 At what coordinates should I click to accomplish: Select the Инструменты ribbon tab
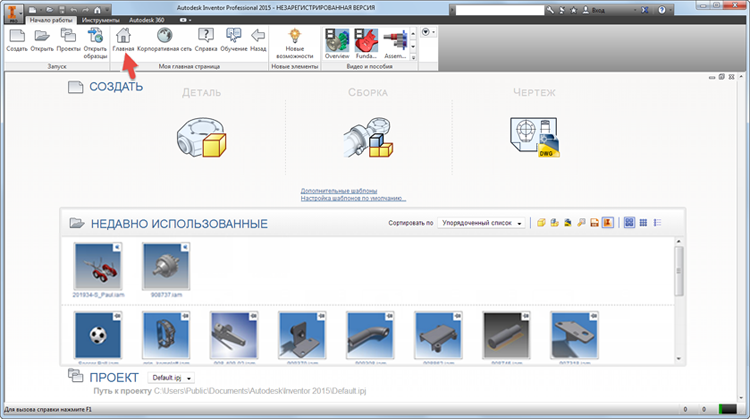100,20
